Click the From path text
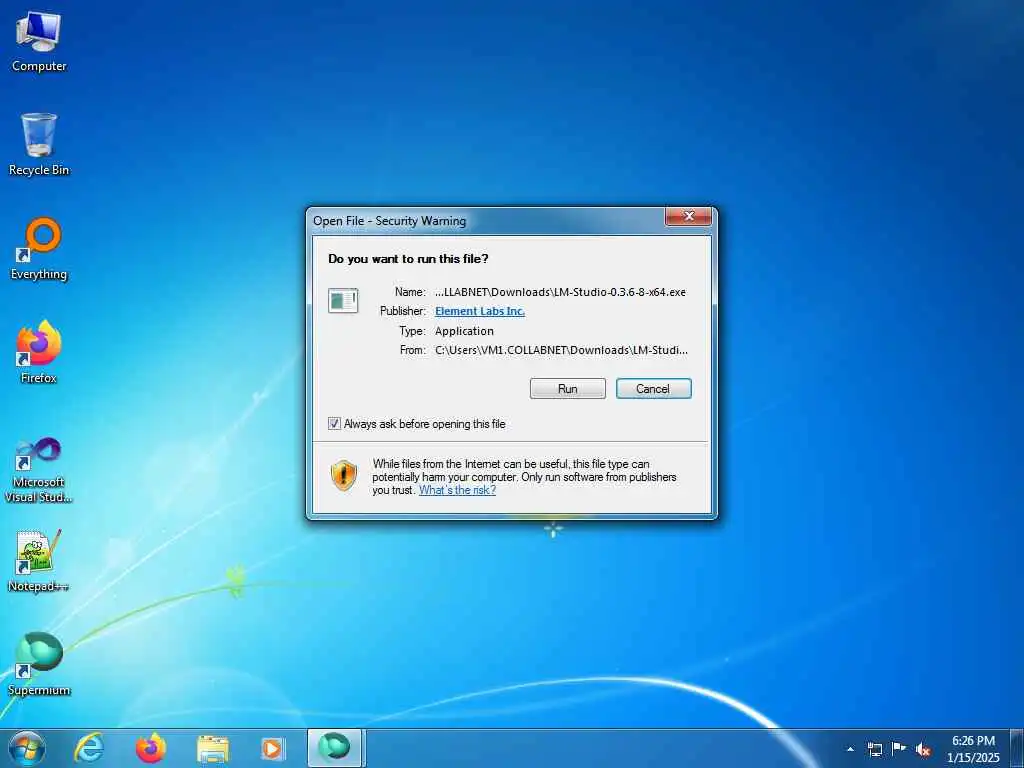This screenshot has width=1024, height=768. click(561, 350)
